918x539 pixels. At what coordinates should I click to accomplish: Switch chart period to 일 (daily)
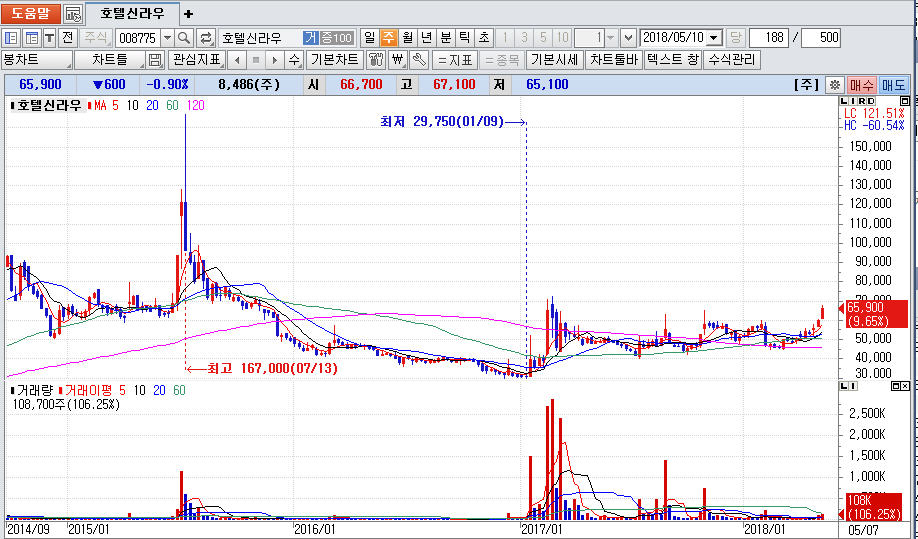click(369, 37)
